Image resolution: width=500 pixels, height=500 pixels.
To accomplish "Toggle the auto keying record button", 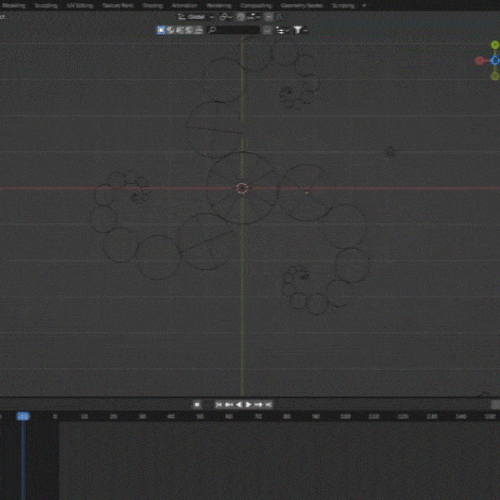I will tap(197, 405).
